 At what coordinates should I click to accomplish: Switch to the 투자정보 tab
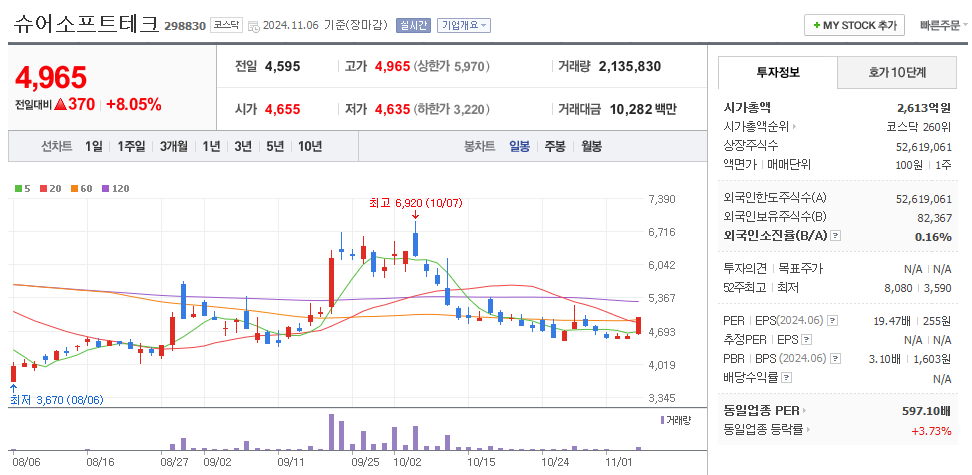(778, 72)
